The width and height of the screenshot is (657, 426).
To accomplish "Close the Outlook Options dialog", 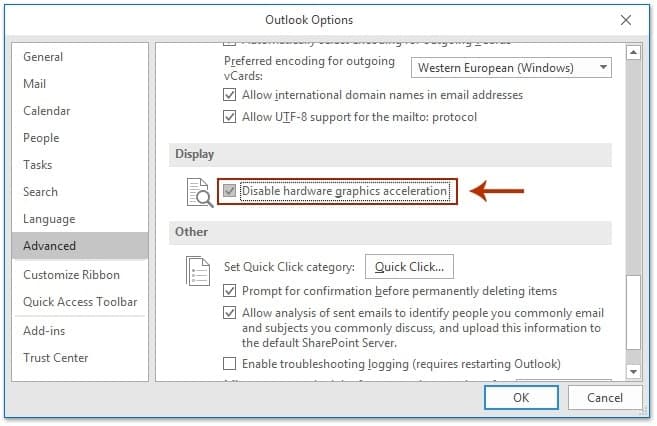I will click(x=626, y=19).
